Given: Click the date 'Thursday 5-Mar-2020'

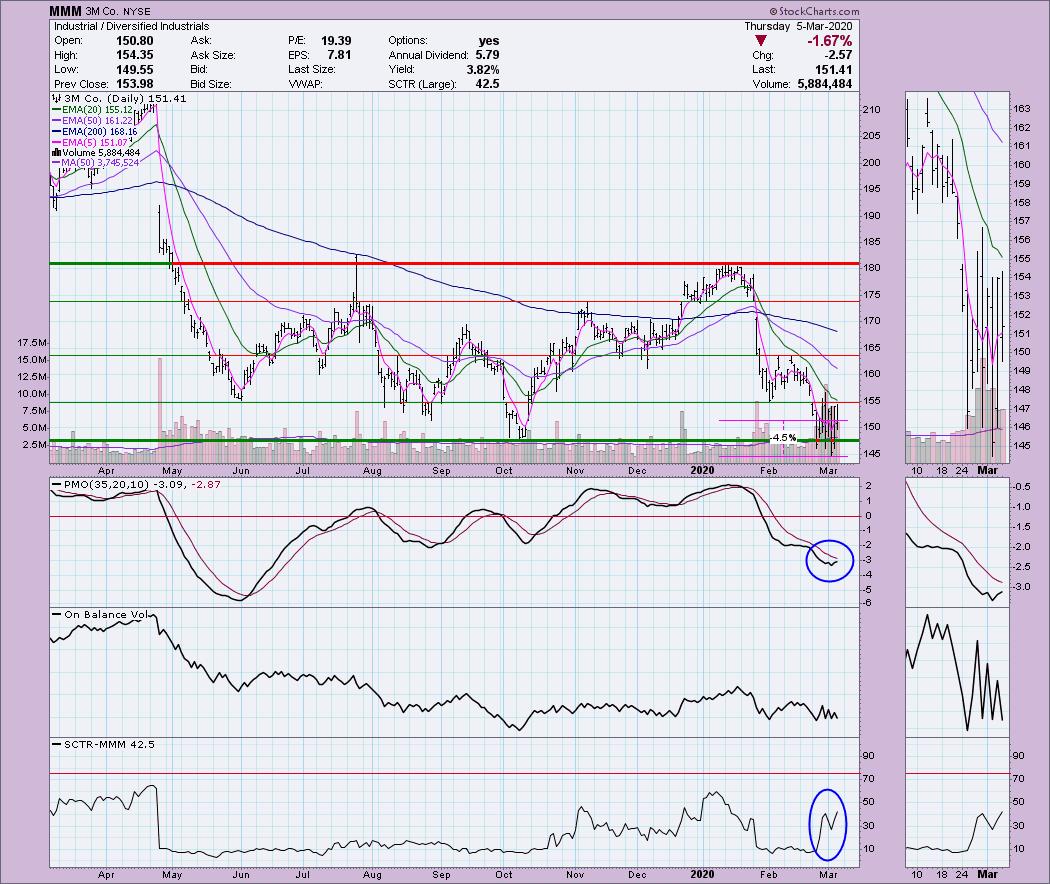Looking at the screenshot, I should point(798,26).
